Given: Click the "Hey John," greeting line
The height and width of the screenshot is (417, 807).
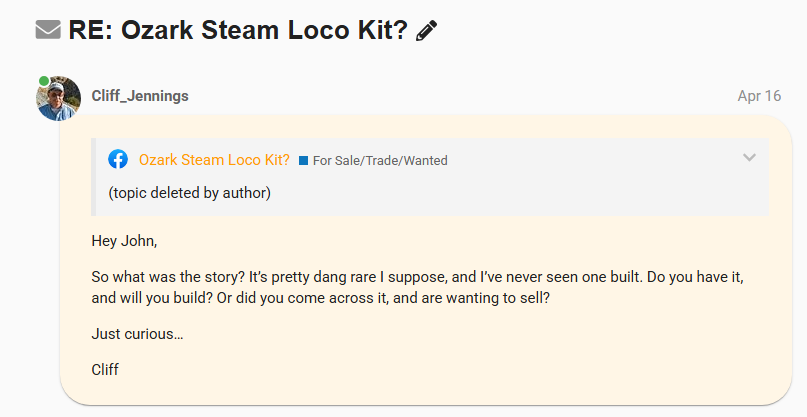Looking at the screenshot, I should (x=124, y=241).
